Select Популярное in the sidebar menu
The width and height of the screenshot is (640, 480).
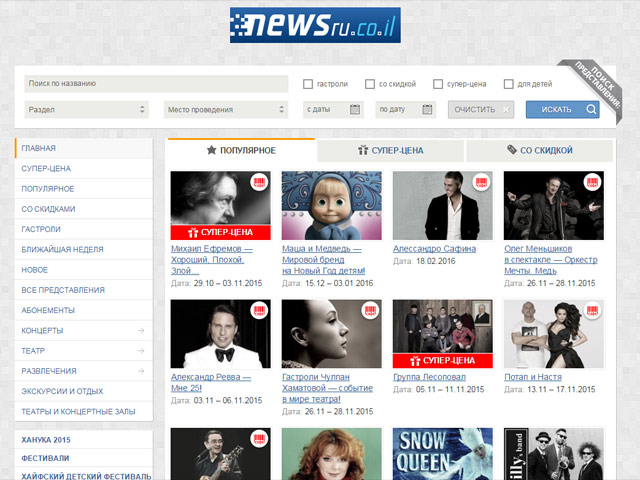pyautogui.click(x=84, y=189)
